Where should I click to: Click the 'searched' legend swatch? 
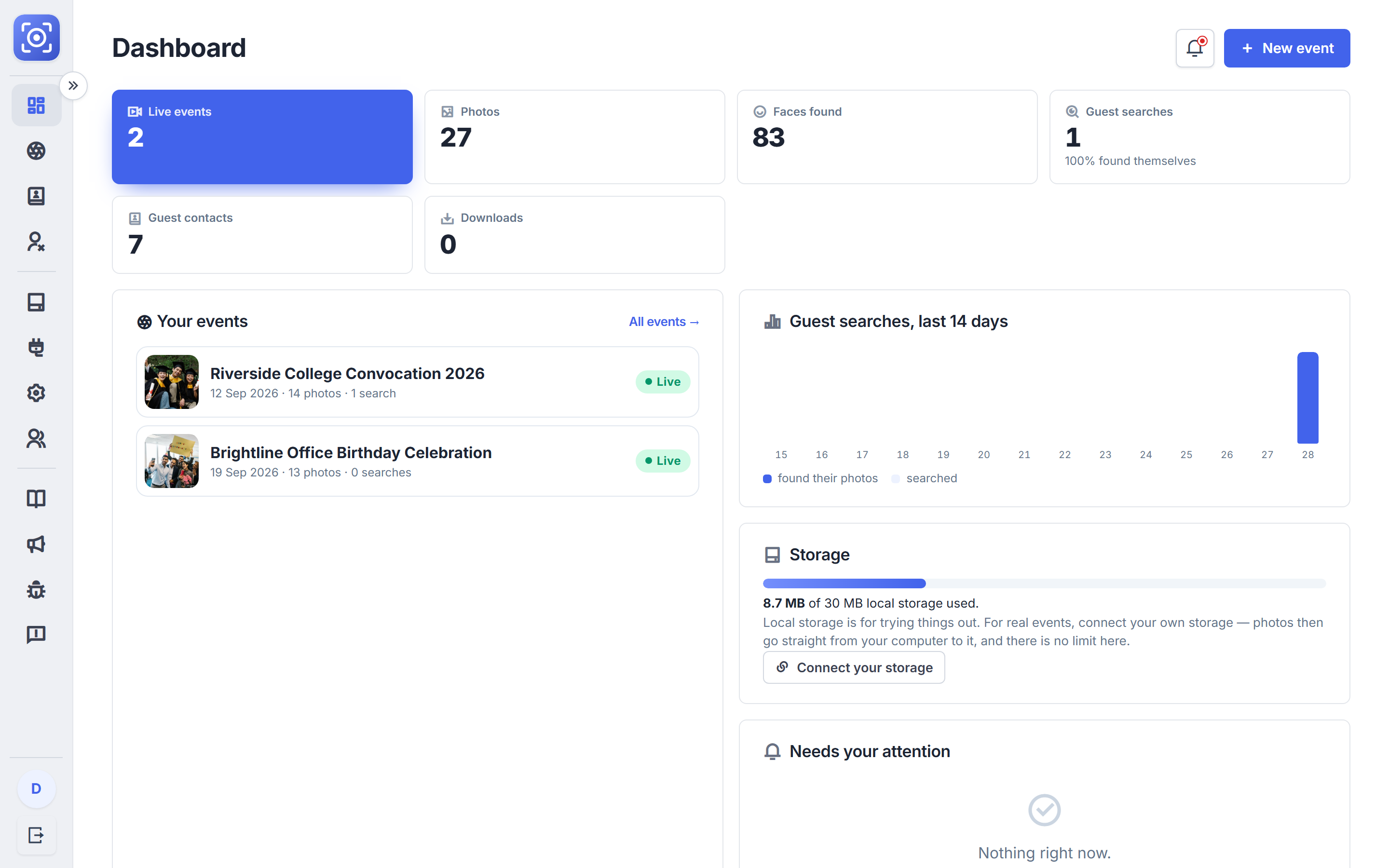(x=896, y=479)
